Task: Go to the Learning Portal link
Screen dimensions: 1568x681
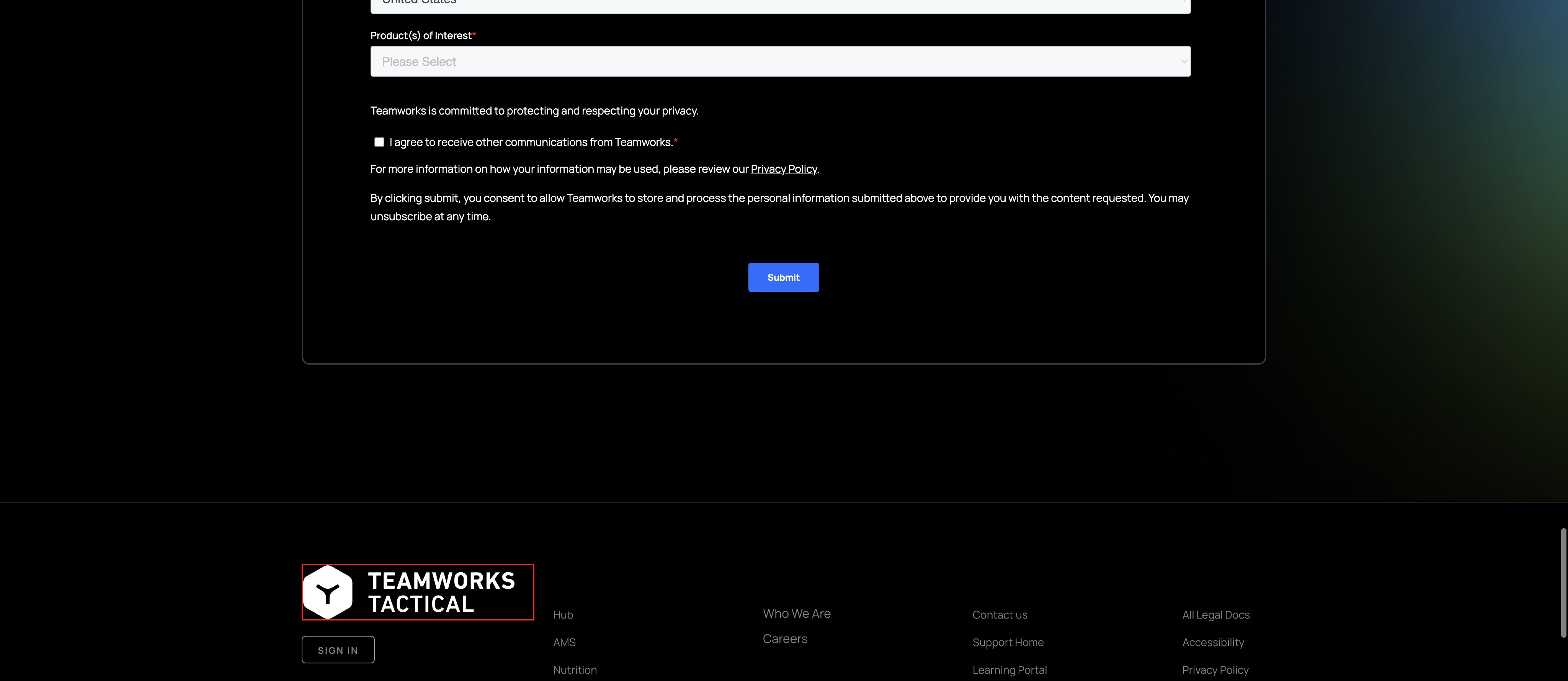Action: (1009, 670)
